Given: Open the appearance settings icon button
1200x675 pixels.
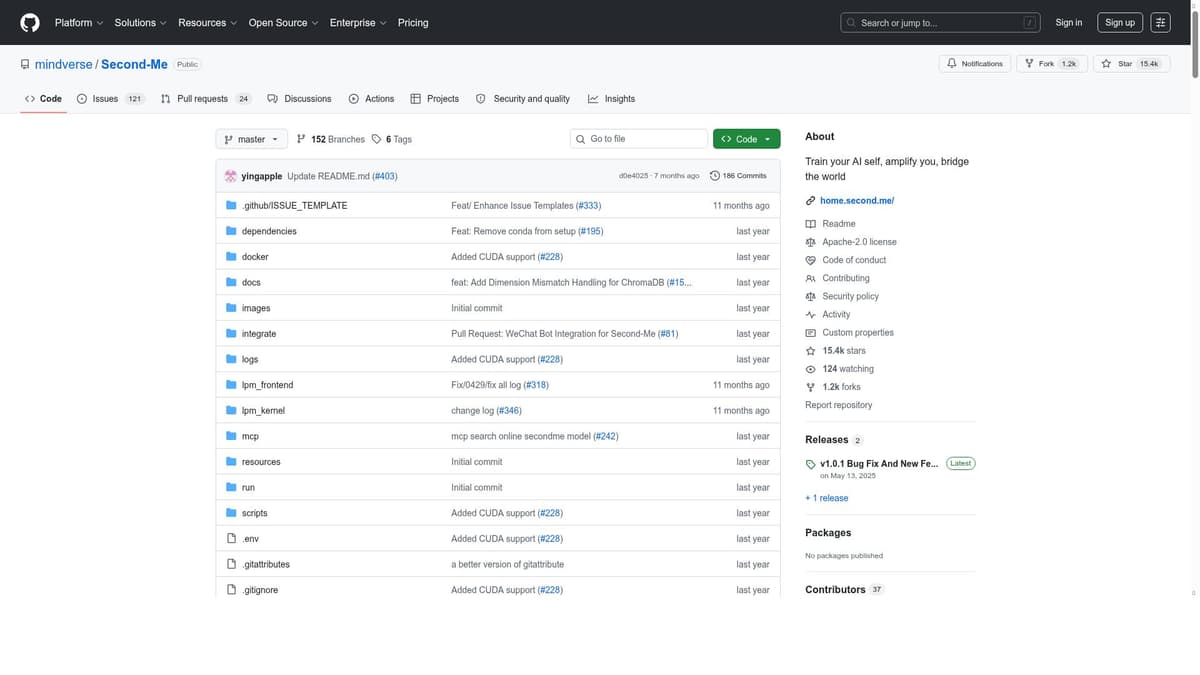Looking at the screenshot, I should click(1160, 22).
